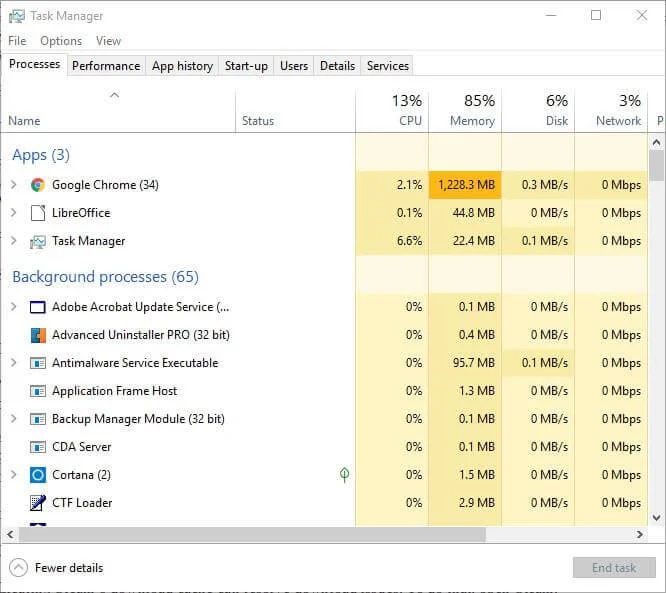
Task: Click the End task button
Action: tap(614, 568)
